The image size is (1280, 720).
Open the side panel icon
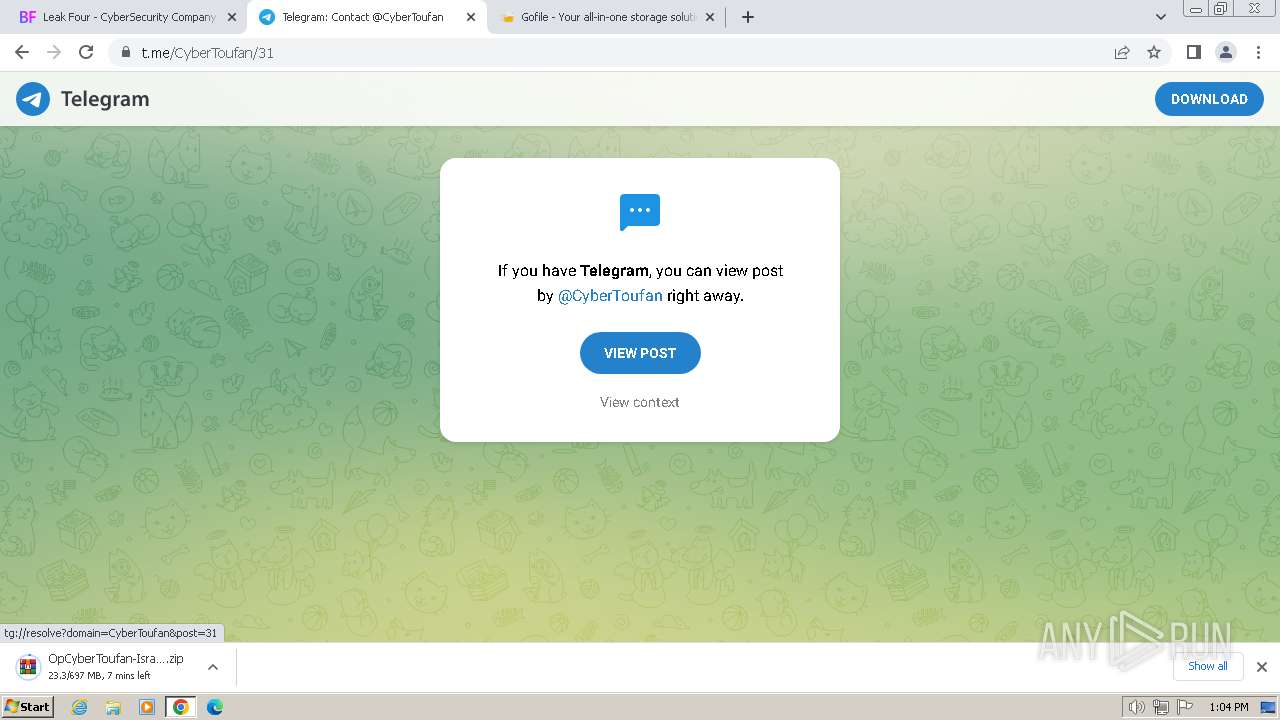1193,52
